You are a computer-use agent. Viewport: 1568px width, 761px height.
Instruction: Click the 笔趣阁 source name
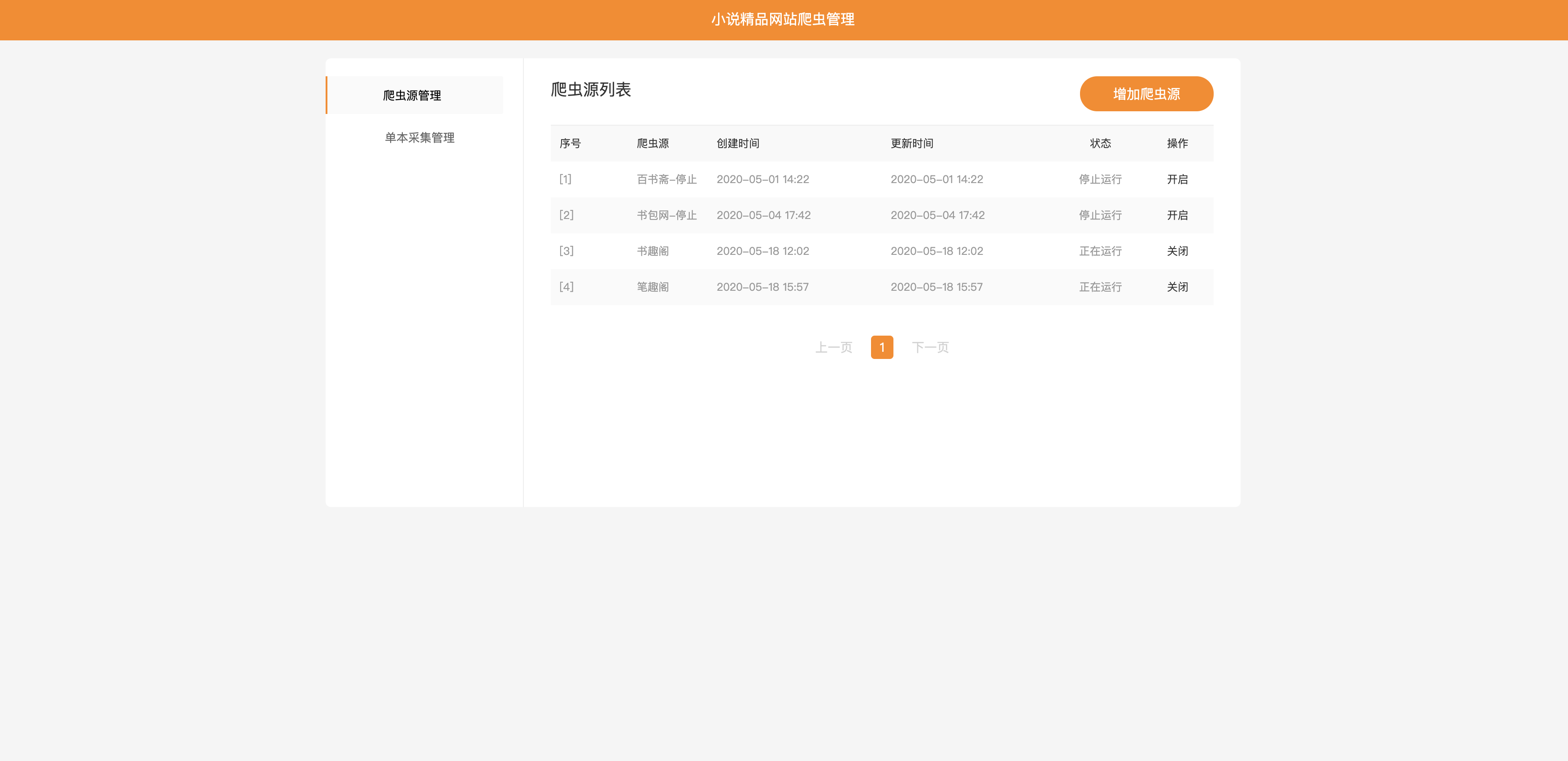(x=653, y=287)
